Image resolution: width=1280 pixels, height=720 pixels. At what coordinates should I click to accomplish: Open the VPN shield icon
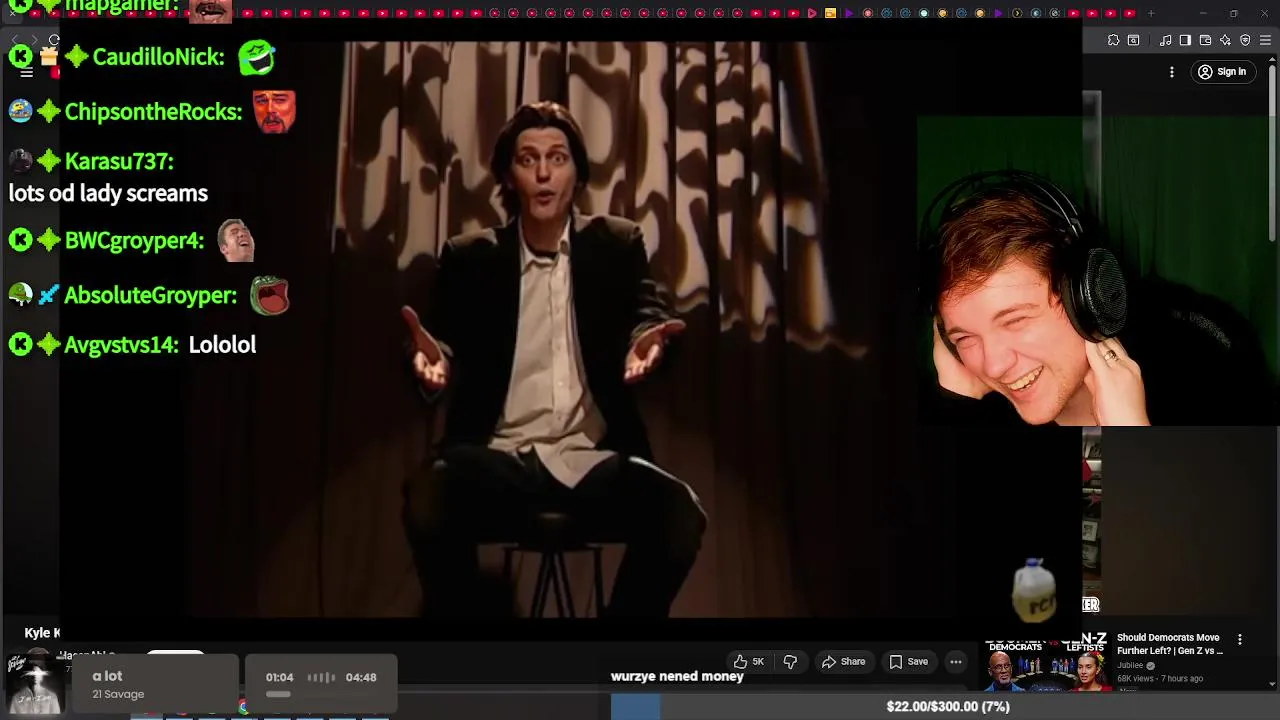coord(1245,40)
